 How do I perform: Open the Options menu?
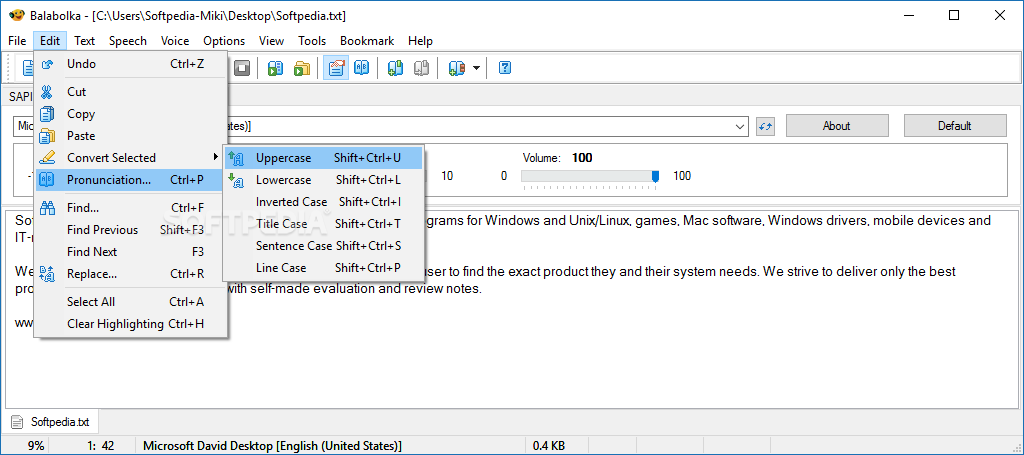(x=224, y=40)
